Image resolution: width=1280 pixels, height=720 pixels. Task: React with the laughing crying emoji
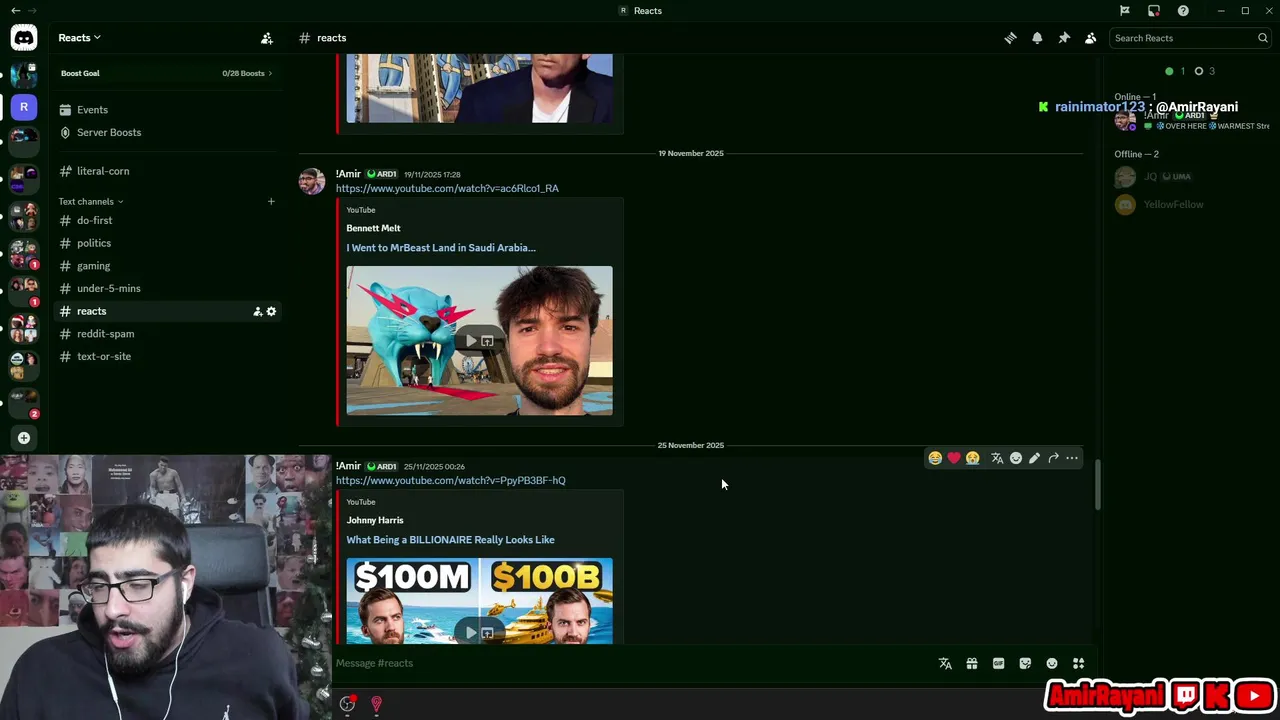point(935,458)
